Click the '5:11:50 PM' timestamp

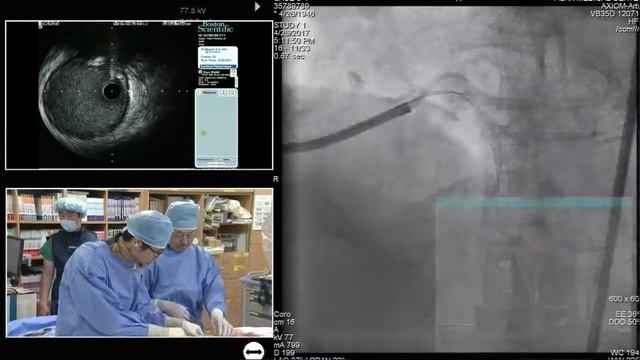[294, 41]
